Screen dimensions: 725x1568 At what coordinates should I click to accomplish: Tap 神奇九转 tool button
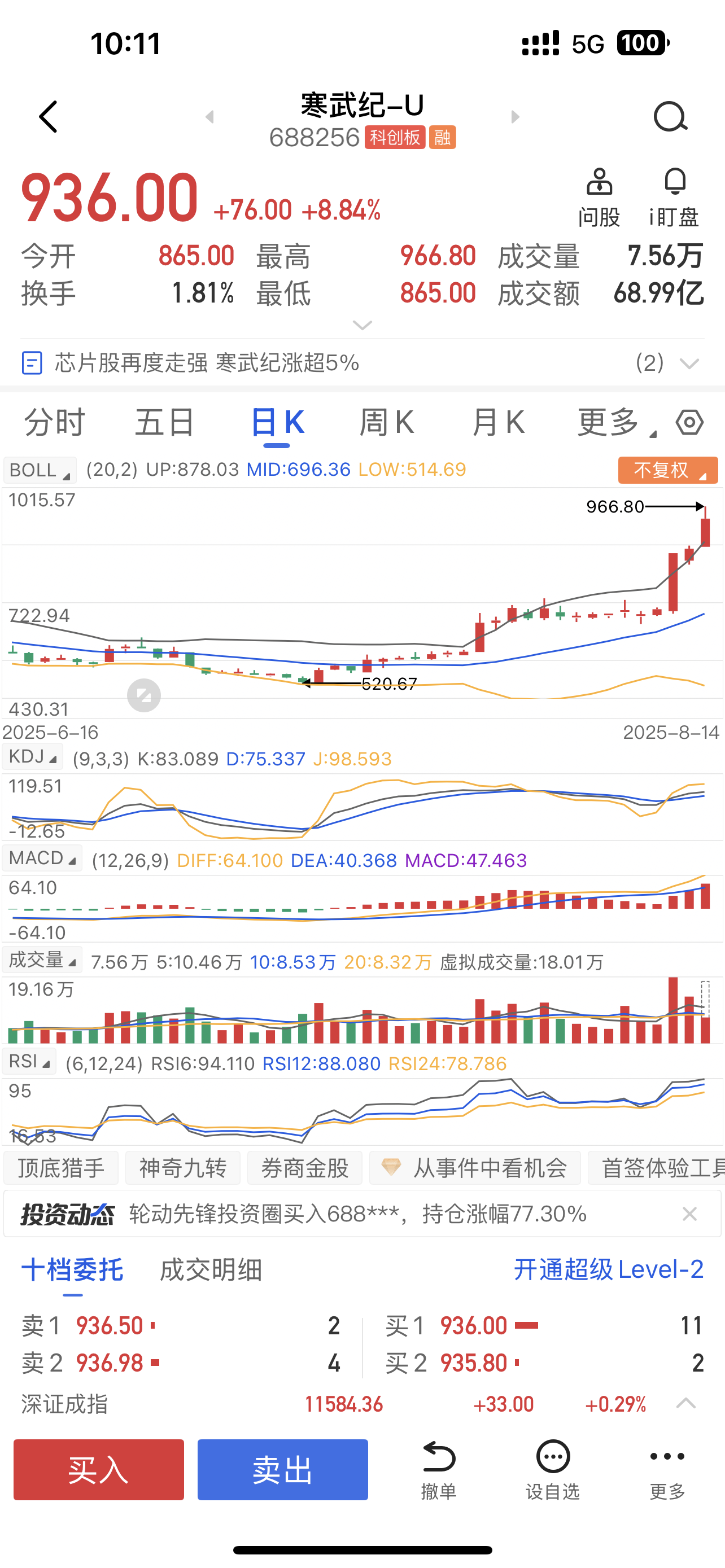click(182, 1167)
